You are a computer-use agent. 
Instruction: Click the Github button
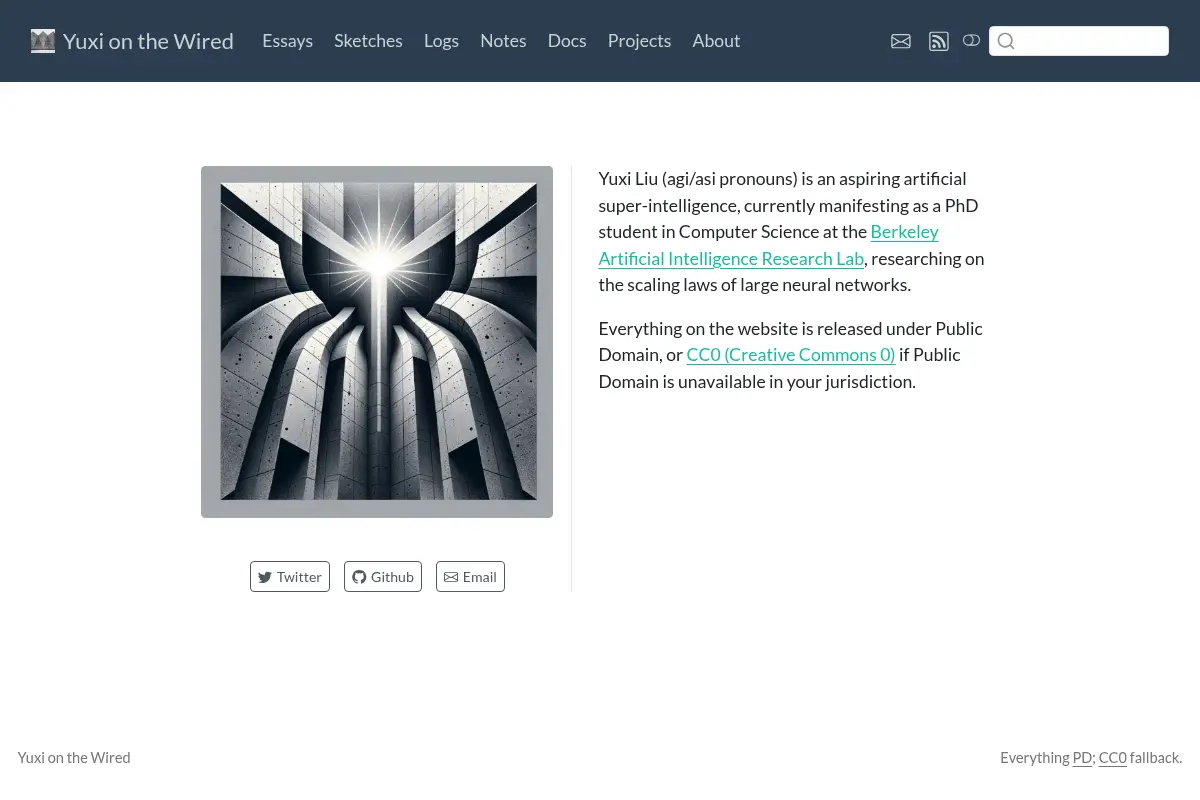pyautogui.click(x=383, y=577)
